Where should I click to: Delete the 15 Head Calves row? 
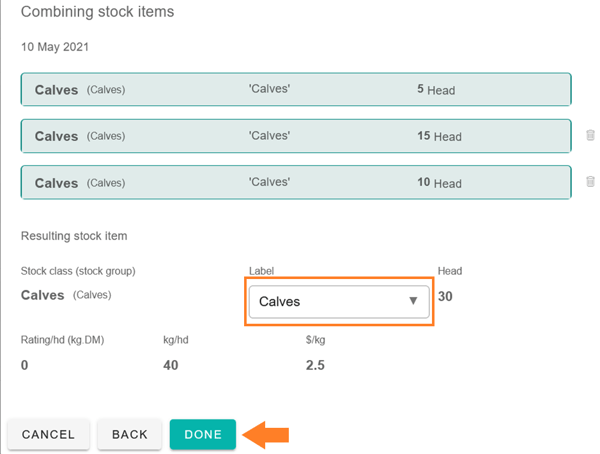[590, 136]
